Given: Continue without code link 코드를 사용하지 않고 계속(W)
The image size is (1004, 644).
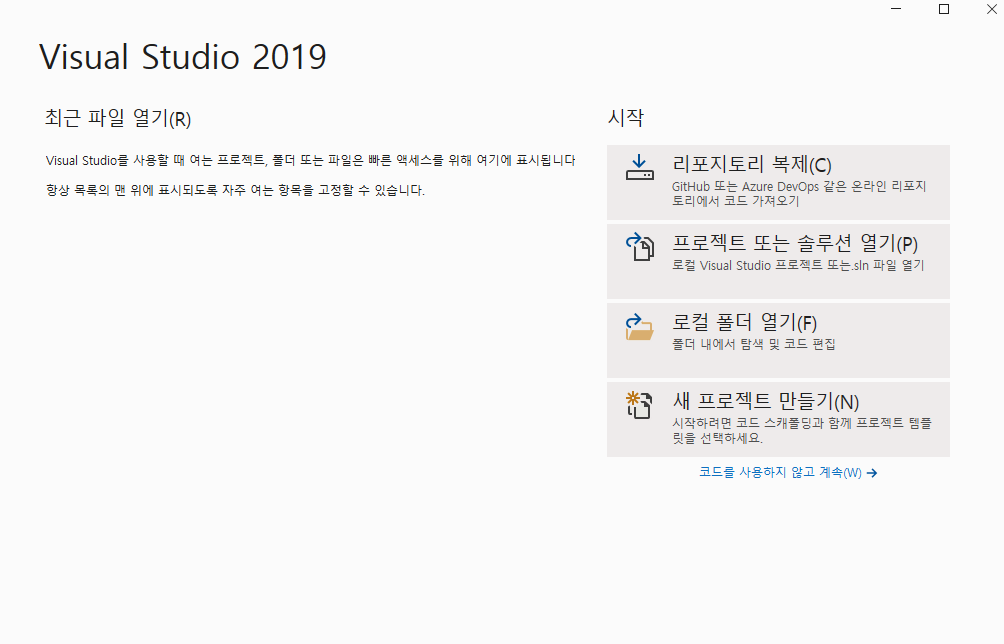Looking at the screenshot, I should [x=780, y=472].
